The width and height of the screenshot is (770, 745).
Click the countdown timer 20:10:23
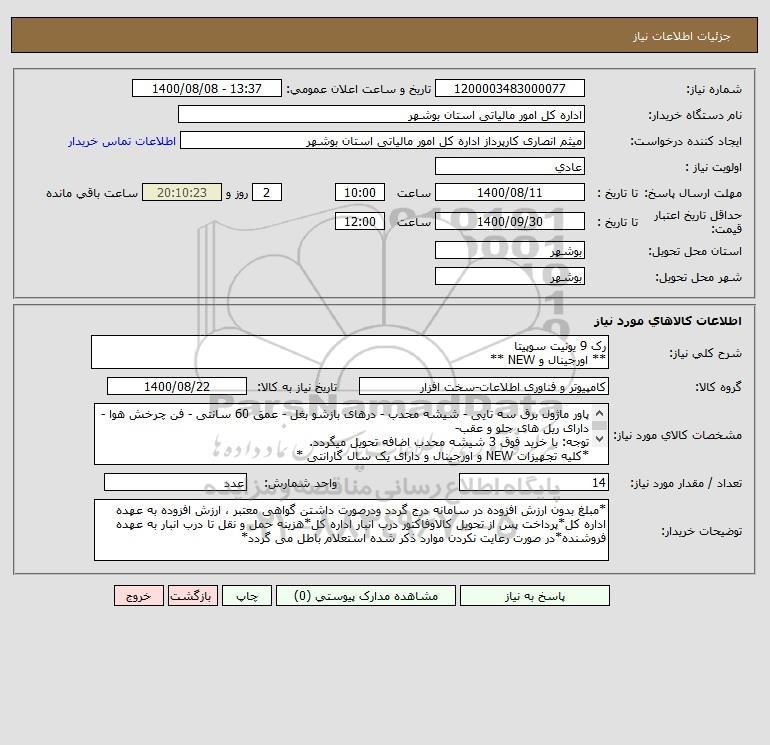pyautogui.click(x=182, y=193)
